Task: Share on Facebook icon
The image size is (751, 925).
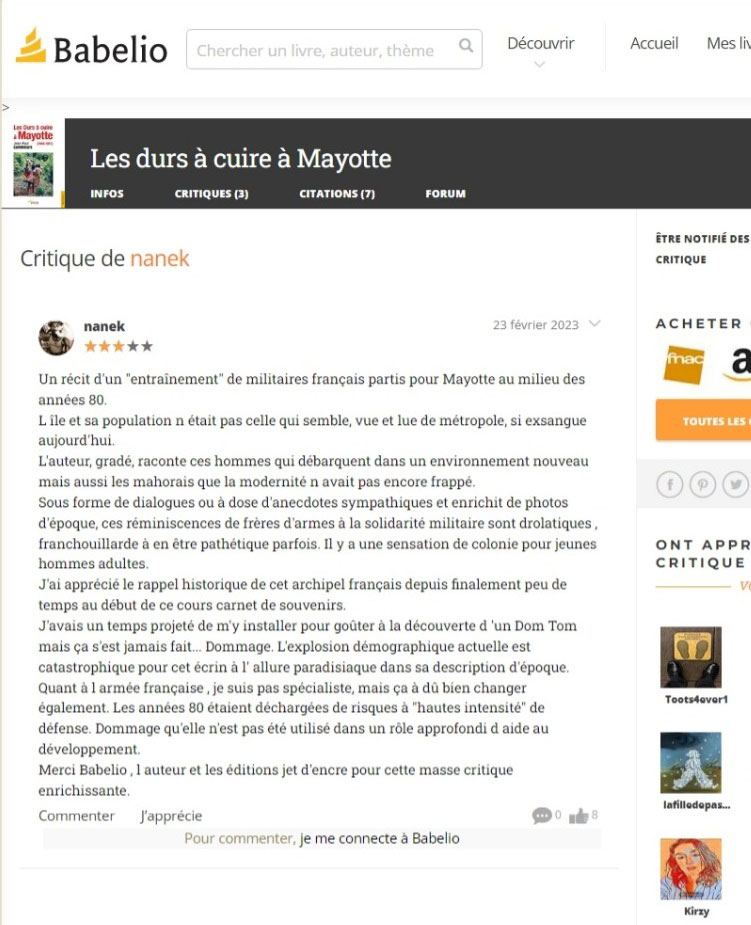Action: pos(670,485)
